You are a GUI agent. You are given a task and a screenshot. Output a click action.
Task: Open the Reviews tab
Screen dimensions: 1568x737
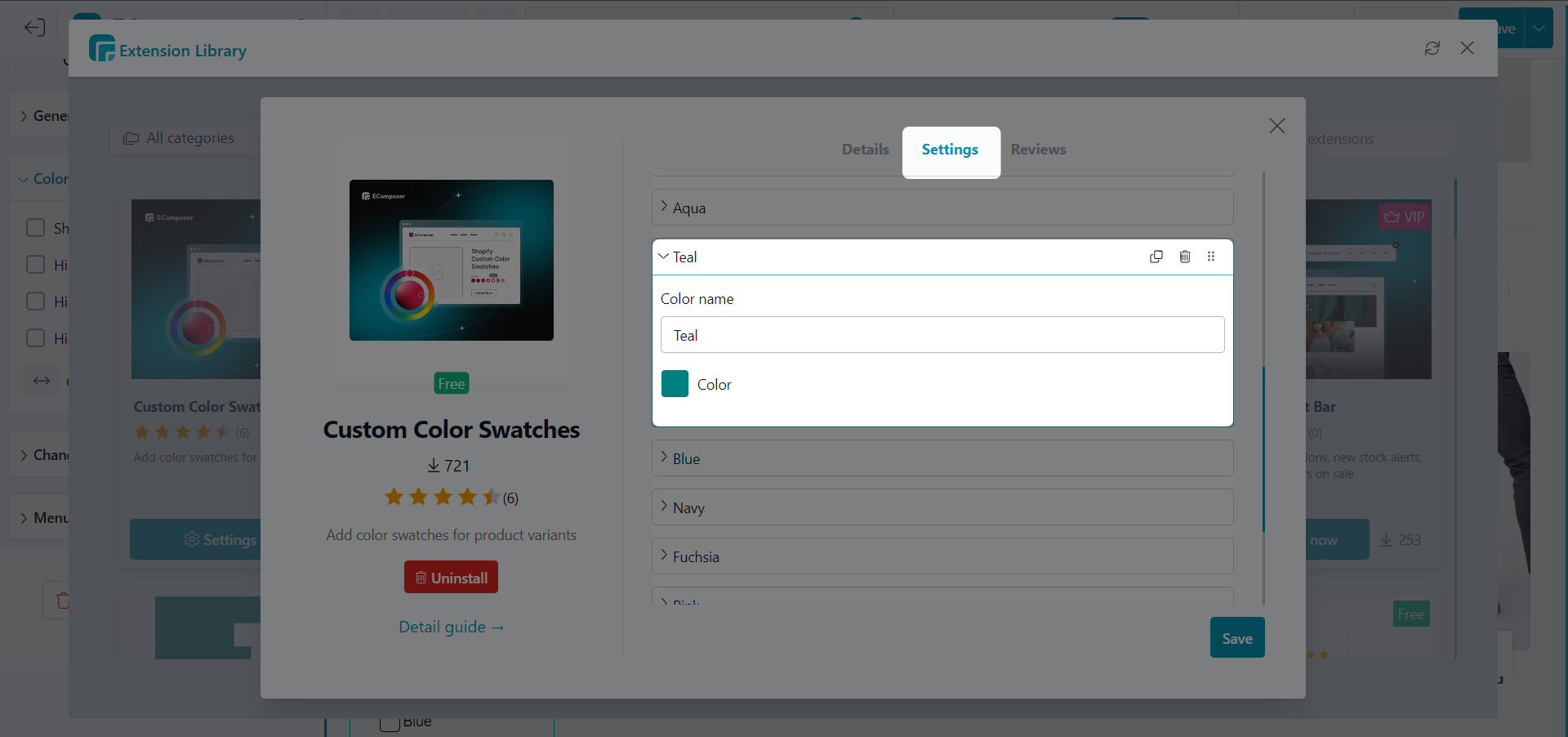pos(1038,150)
